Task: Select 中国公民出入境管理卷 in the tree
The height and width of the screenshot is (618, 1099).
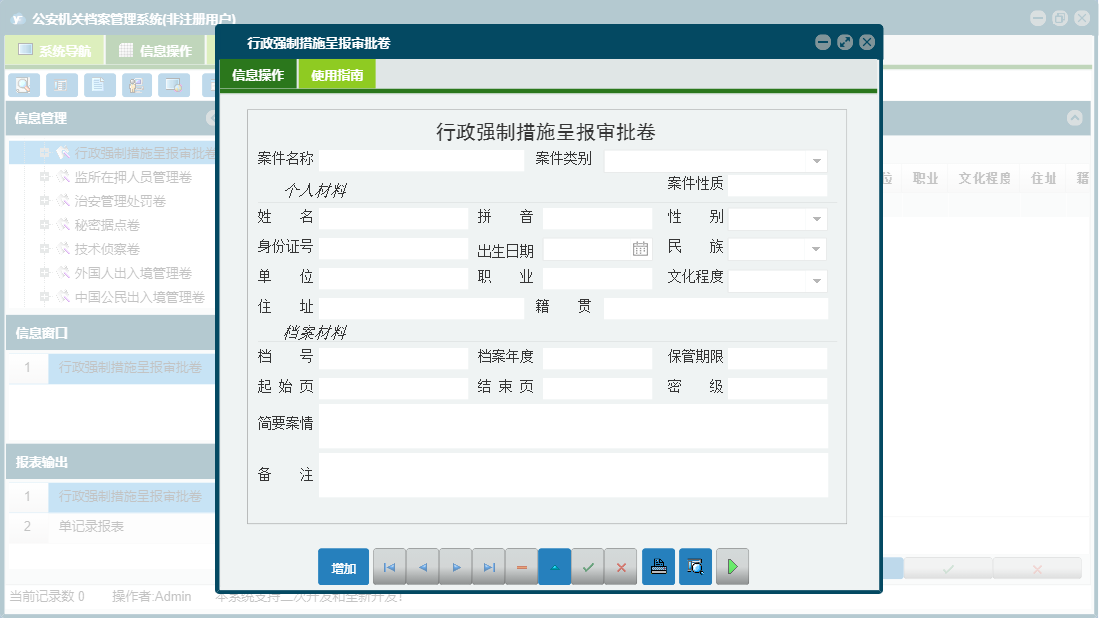Action: click(139, 297)
